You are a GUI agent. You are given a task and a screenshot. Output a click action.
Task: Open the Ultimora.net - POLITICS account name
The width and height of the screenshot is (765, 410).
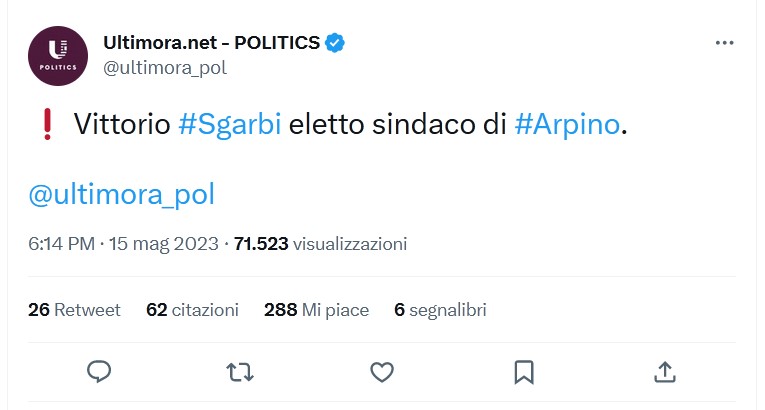tap(211, 43)
